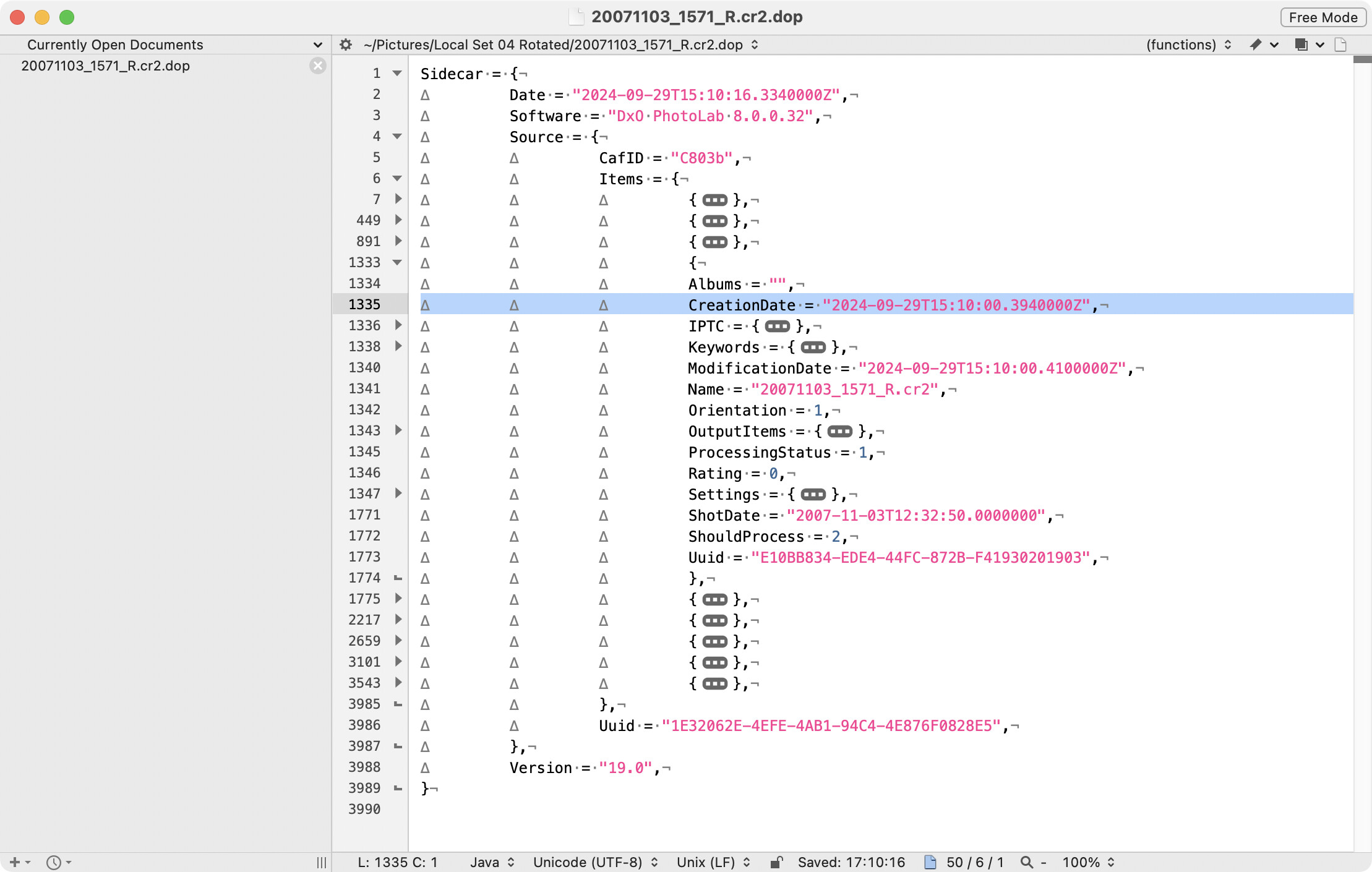Expand the folded block at line 891
Screen dimensions: 1372x872
coord(398,241)
